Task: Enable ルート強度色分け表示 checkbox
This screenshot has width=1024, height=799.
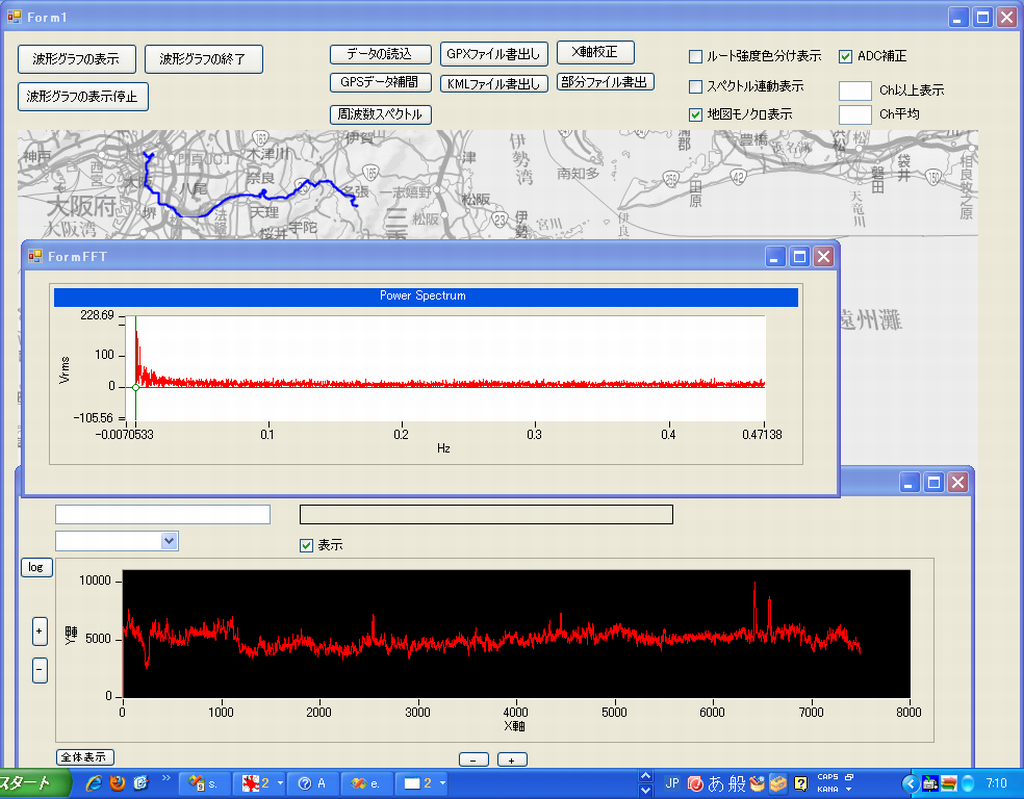Action: (696, 57)
